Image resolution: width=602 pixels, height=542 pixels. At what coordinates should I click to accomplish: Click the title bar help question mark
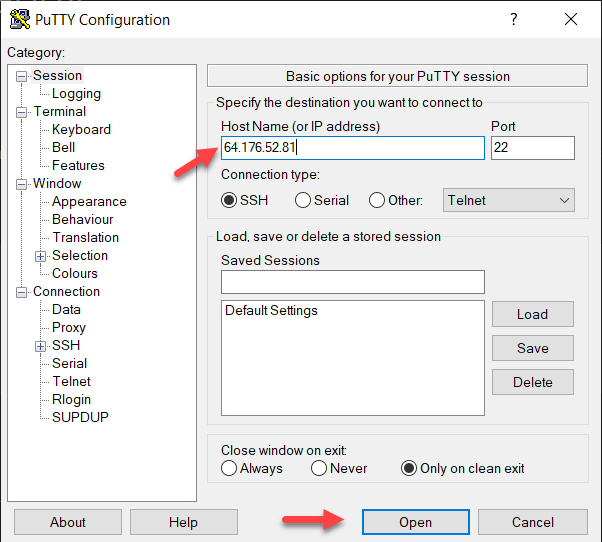514,19
